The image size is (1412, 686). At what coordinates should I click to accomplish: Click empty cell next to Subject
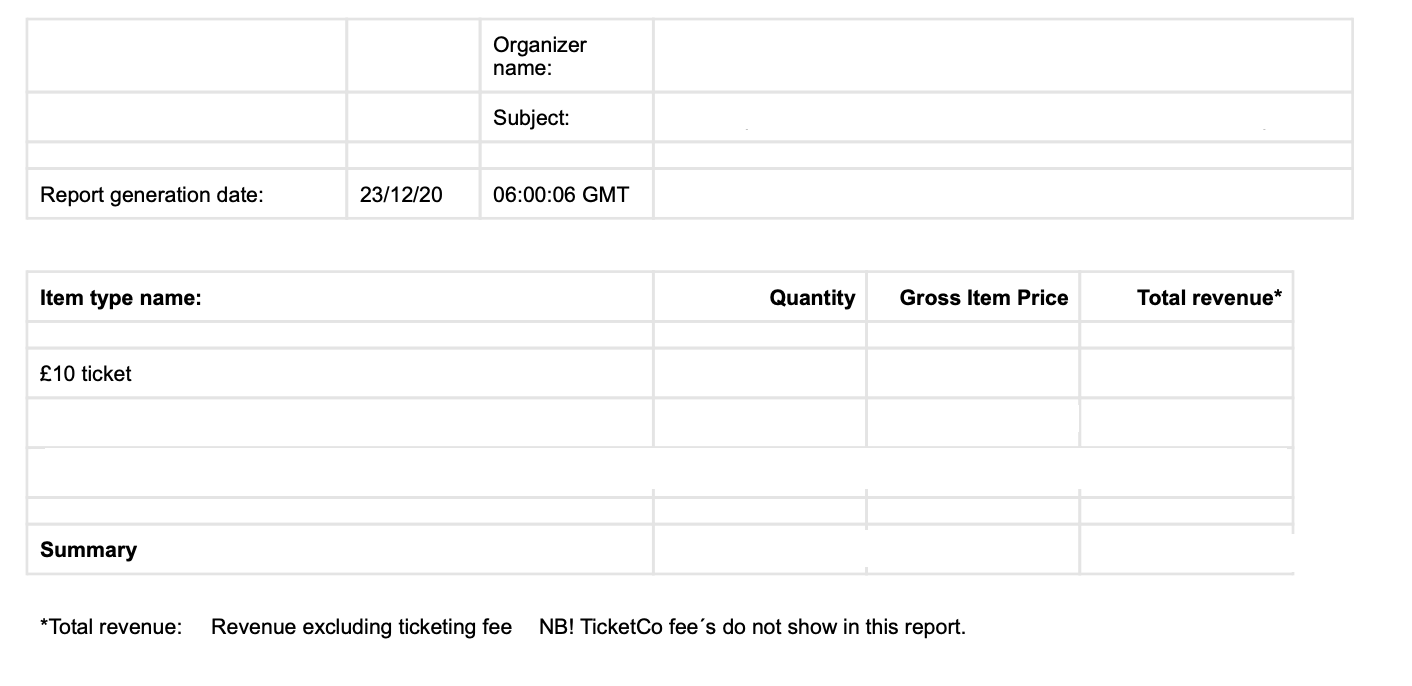pos(1002,117)
